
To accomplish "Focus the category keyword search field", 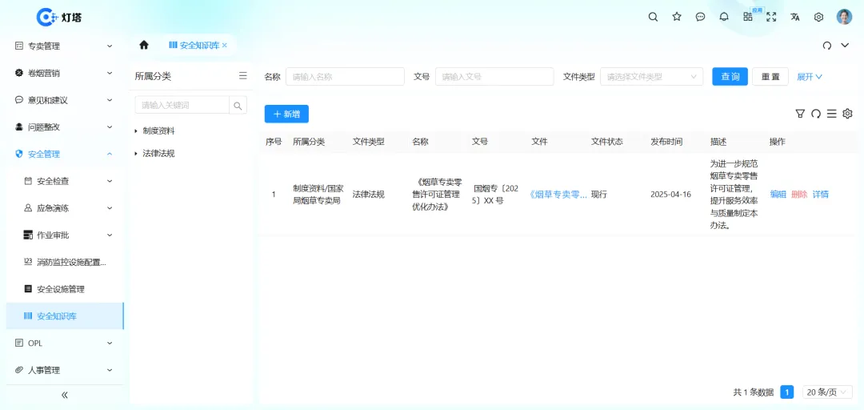I will (x=182, y=105).
